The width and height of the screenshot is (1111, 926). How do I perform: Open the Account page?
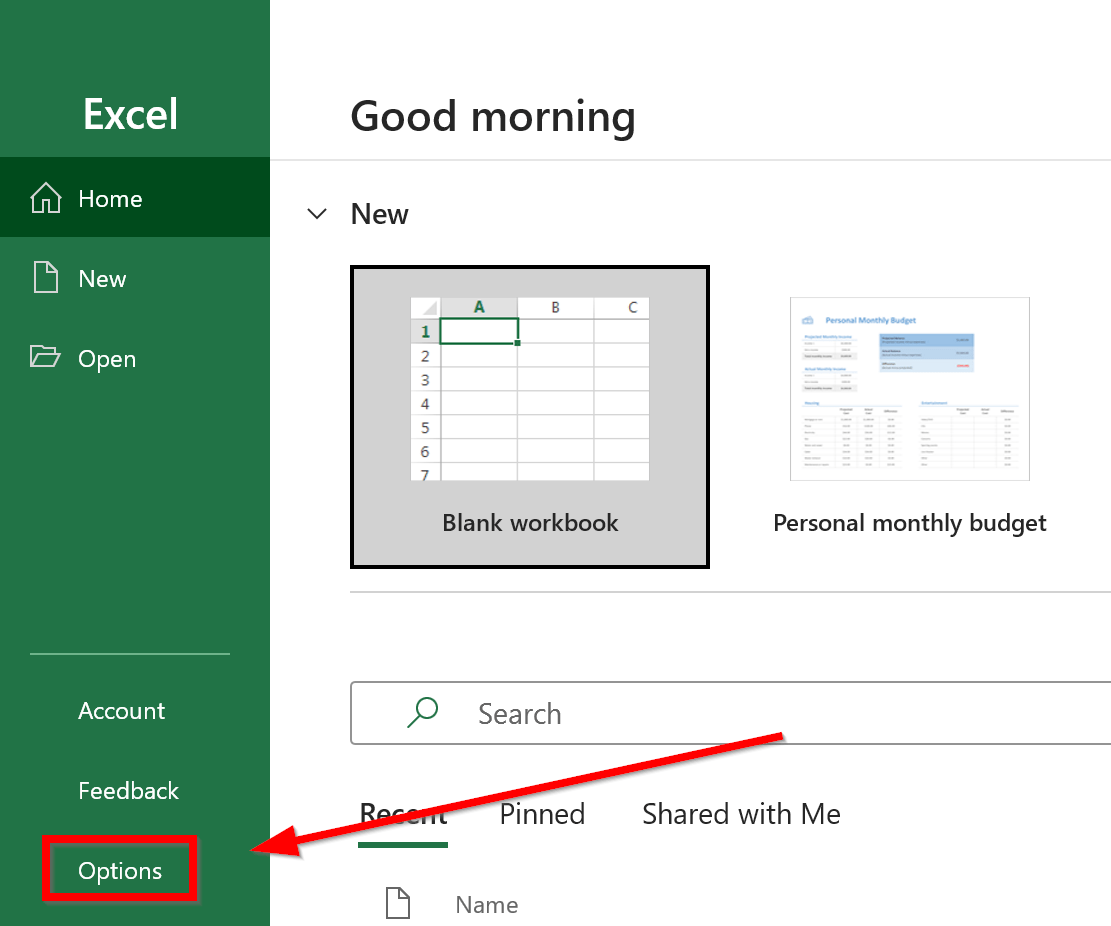click(x=121, y=711)
